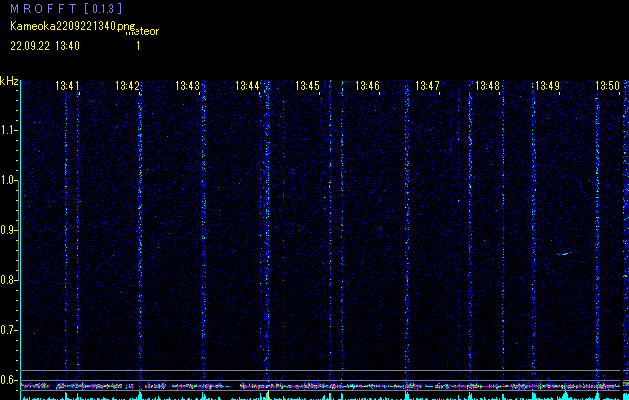The height and width of the screenshot is (400, 629).
Task: Click the 13:42 time marker
Action: click(x=127, y=86)
